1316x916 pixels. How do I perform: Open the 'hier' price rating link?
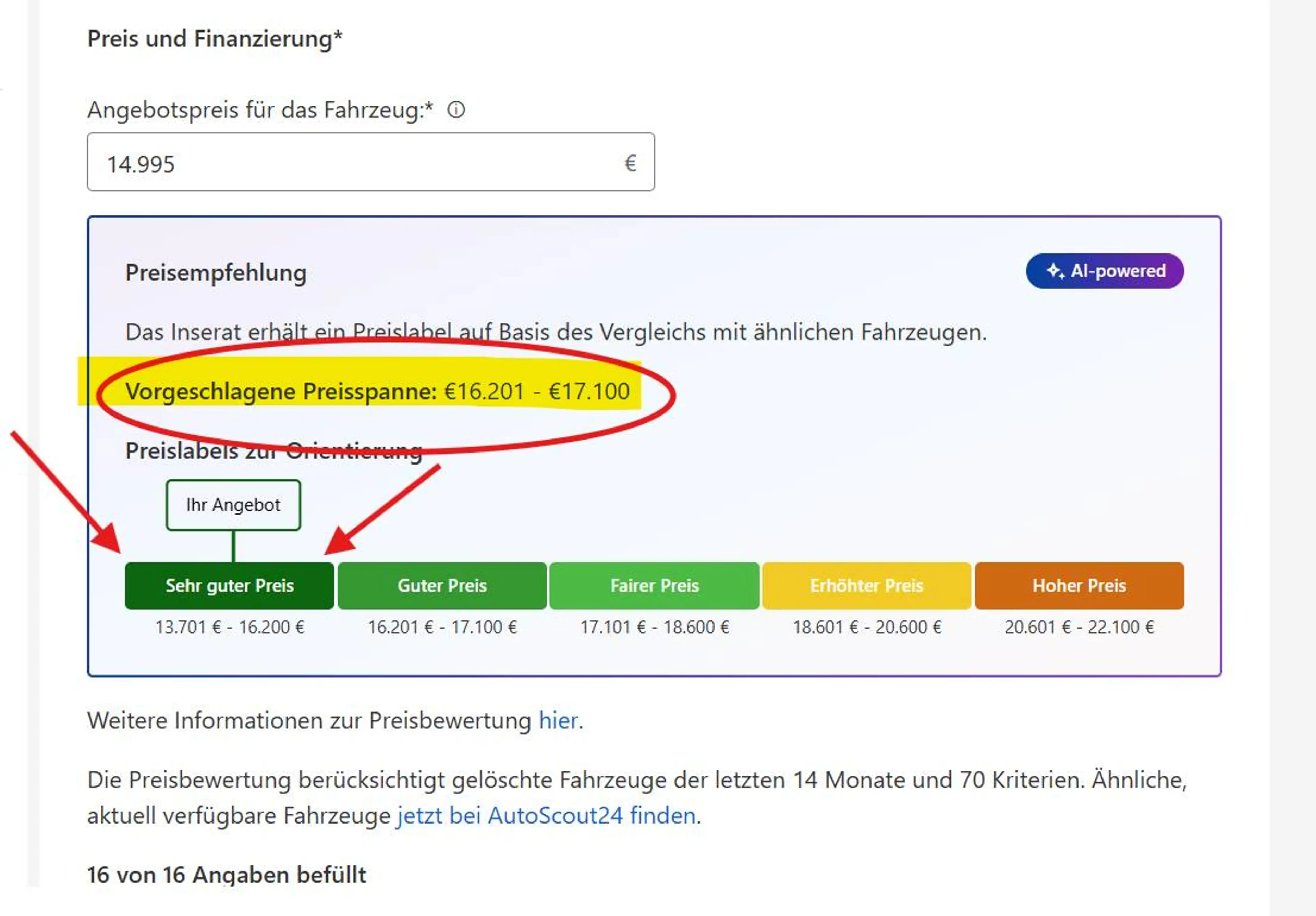click(x=558, y=721)
